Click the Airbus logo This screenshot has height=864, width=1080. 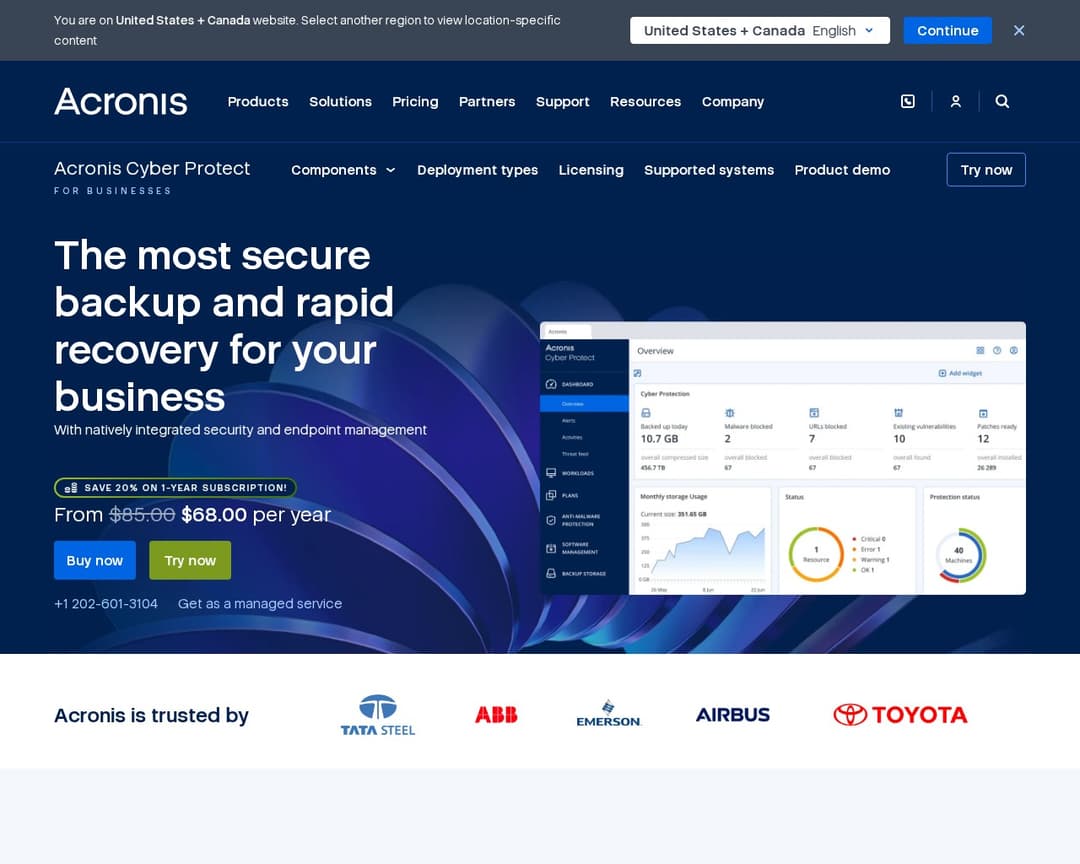pyautogui.click(x=733, y=715)
